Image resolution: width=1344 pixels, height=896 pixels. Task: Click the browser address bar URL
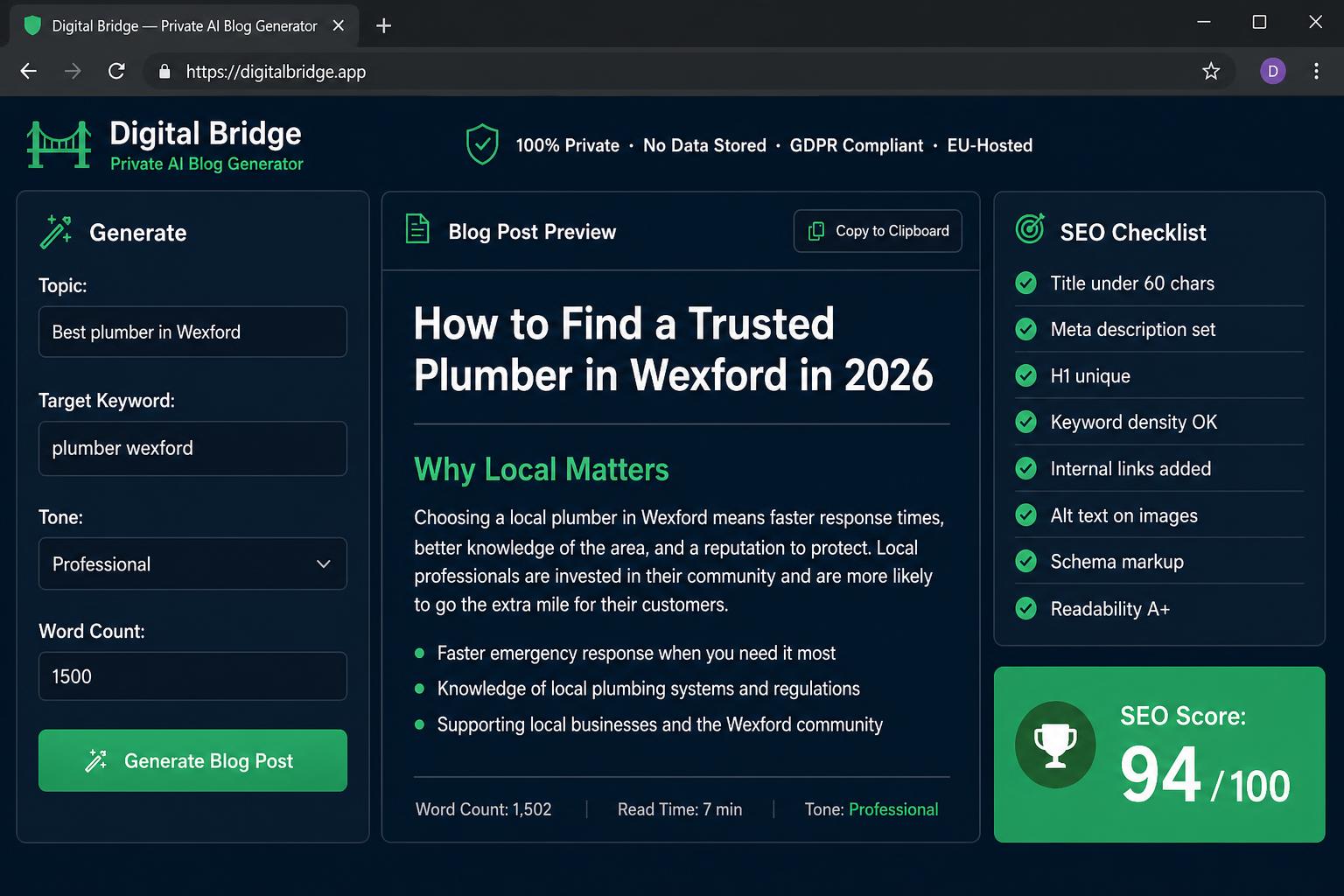pyautogui.click(x=276, y=72)
